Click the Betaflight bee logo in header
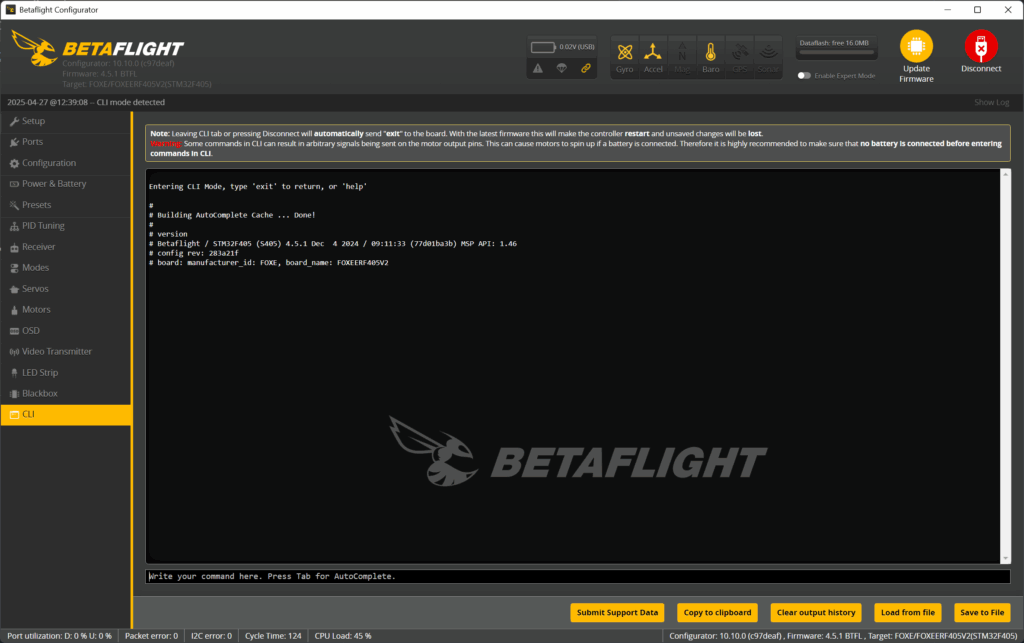The image size is (1024, 643). pos(34,48)
